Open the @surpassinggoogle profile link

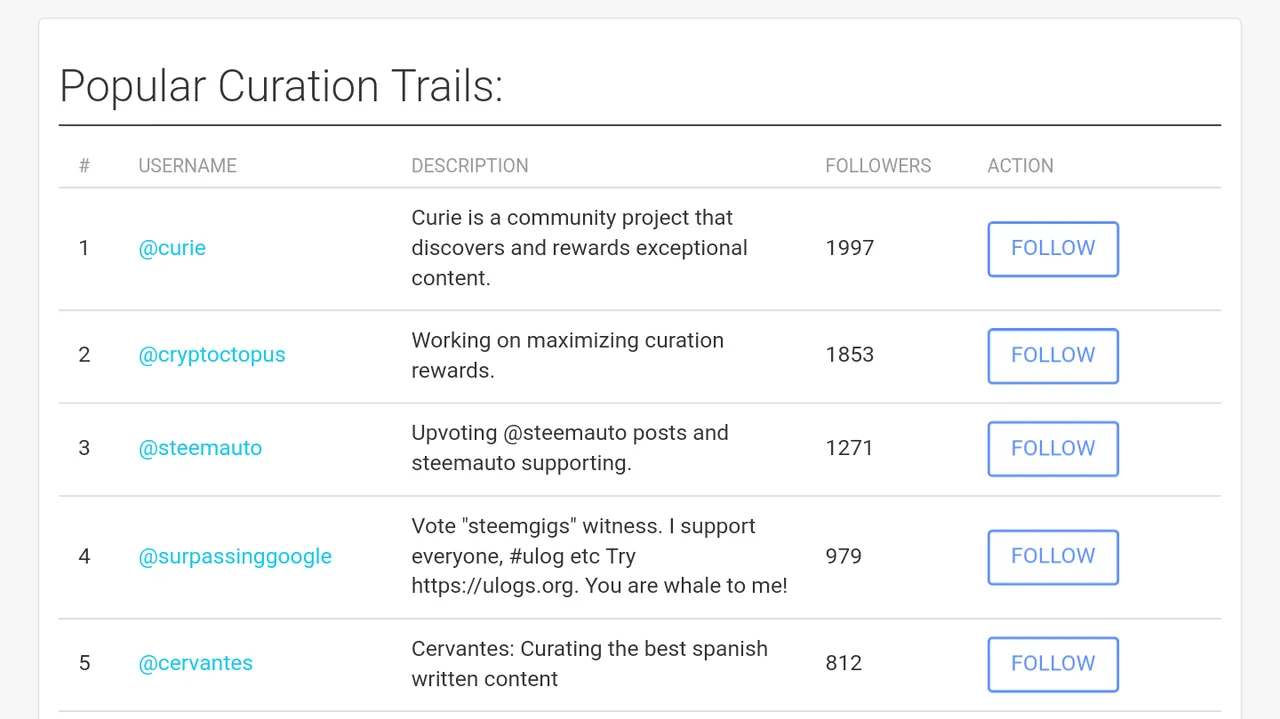coord(235,556)
